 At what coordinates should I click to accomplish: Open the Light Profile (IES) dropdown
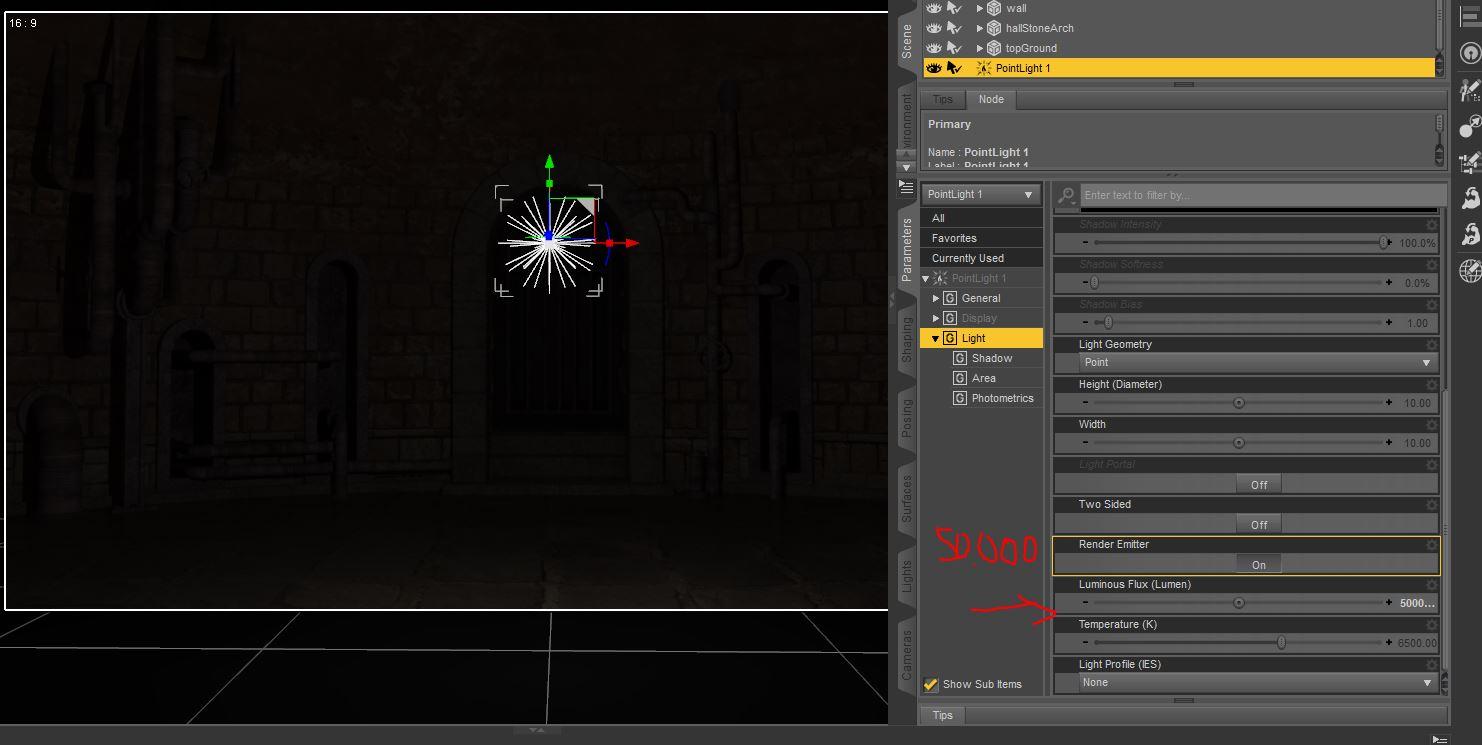(x=1257, y=682)
